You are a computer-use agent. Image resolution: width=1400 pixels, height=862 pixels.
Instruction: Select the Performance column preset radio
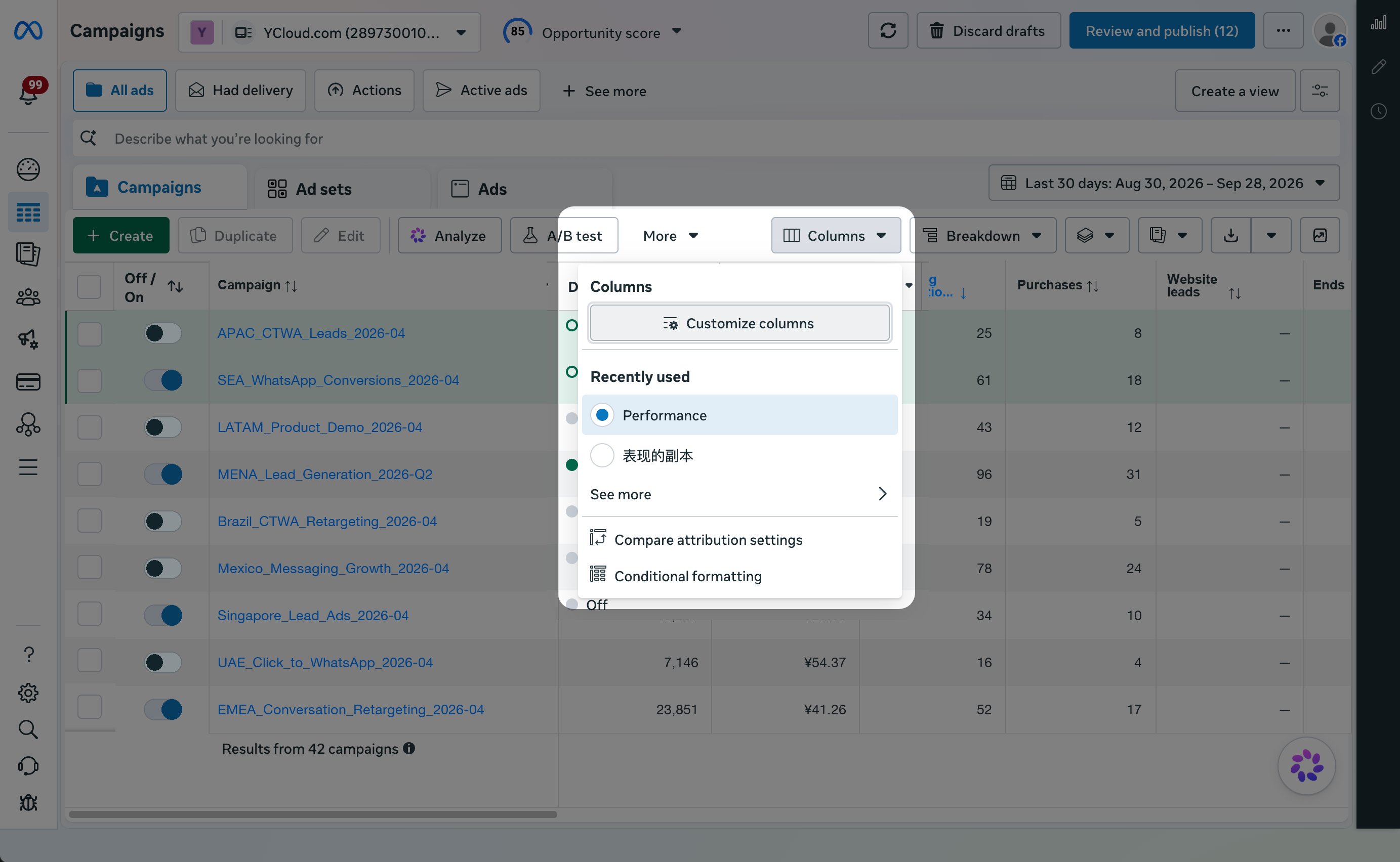point(602,415)
